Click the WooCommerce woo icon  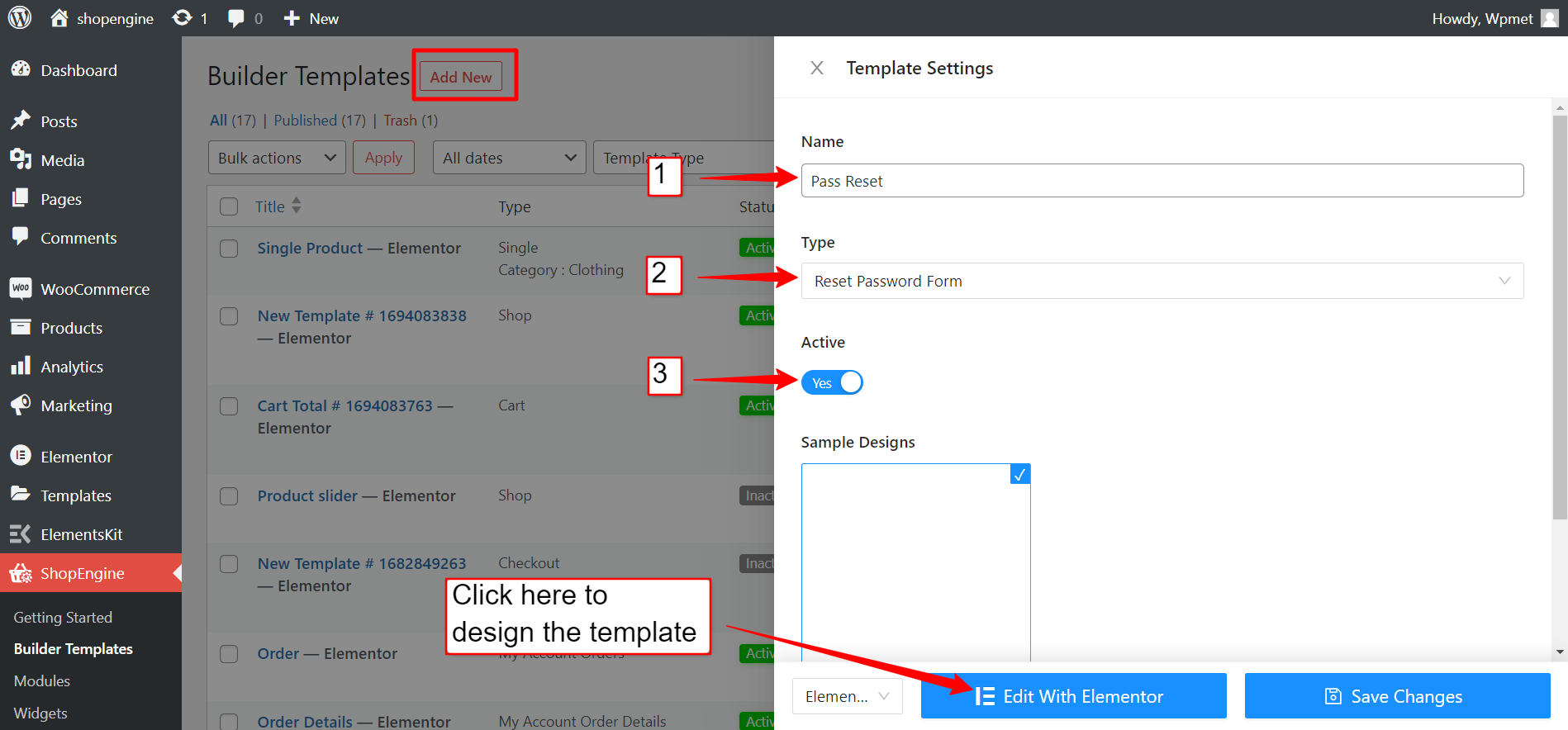point(21,288)
